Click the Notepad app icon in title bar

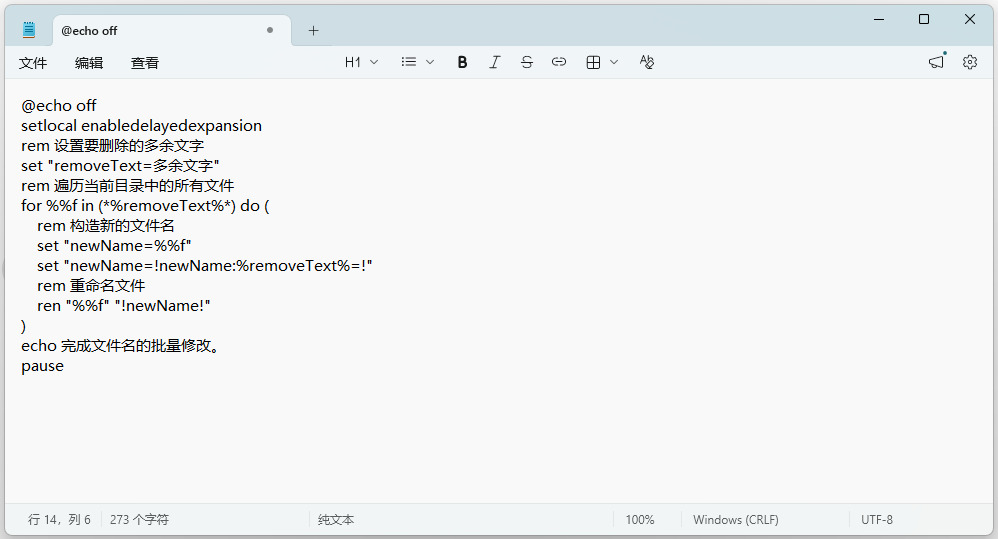[x=29, y=30]
